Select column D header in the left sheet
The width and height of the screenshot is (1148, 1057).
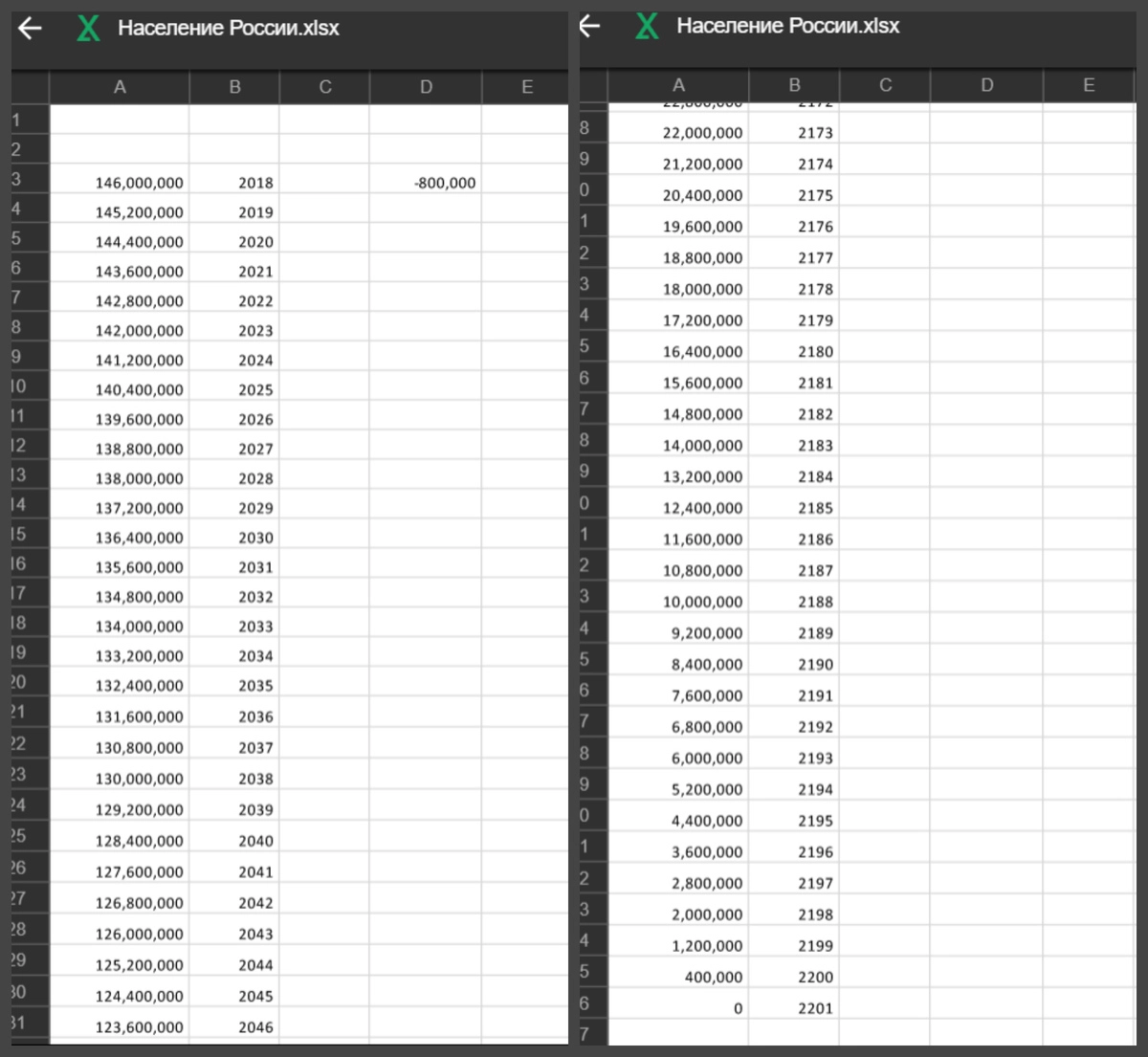point(426,87)
